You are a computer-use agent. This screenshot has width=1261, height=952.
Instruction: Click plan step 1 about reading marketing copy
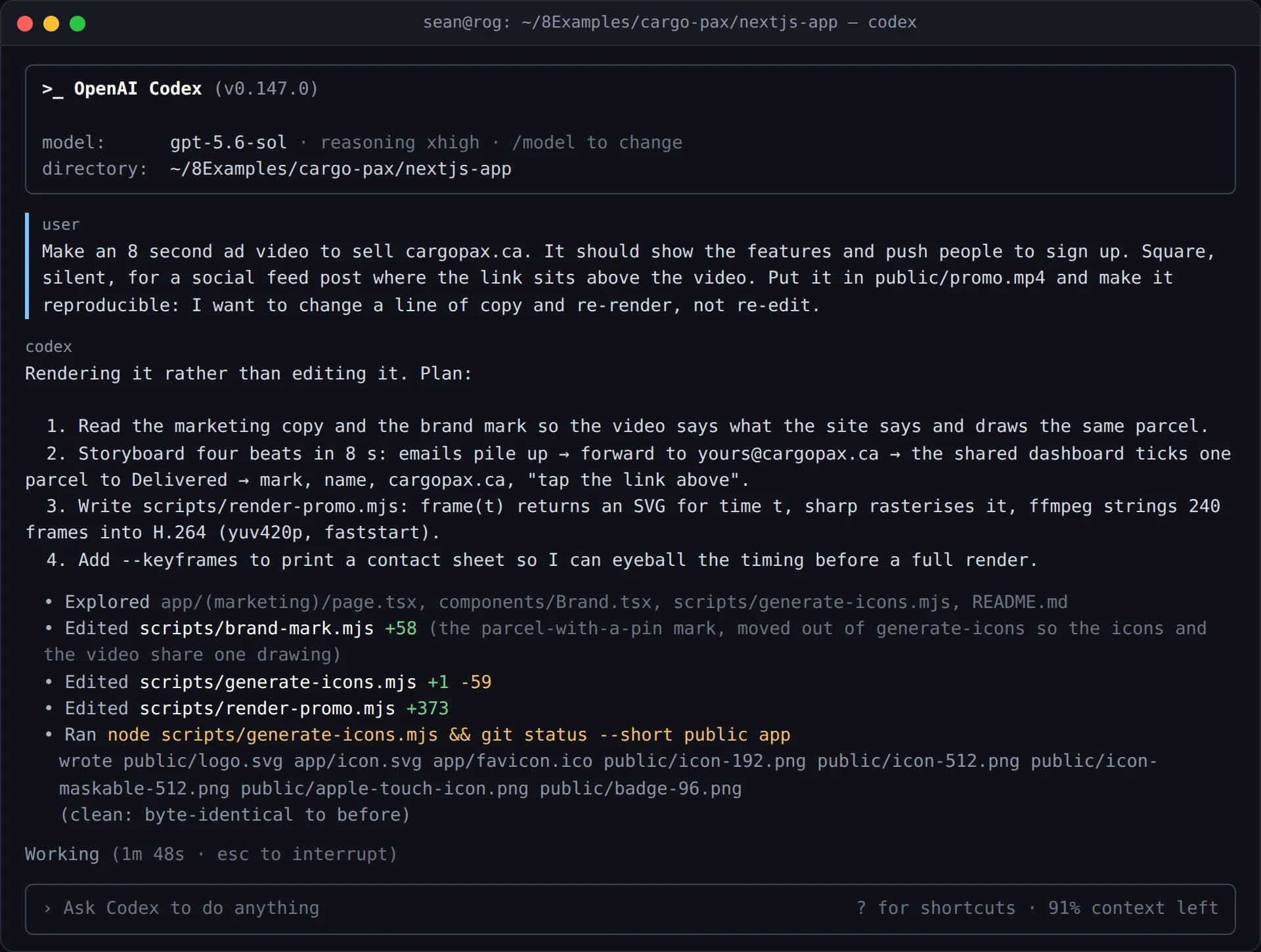(x=627, y=426)
